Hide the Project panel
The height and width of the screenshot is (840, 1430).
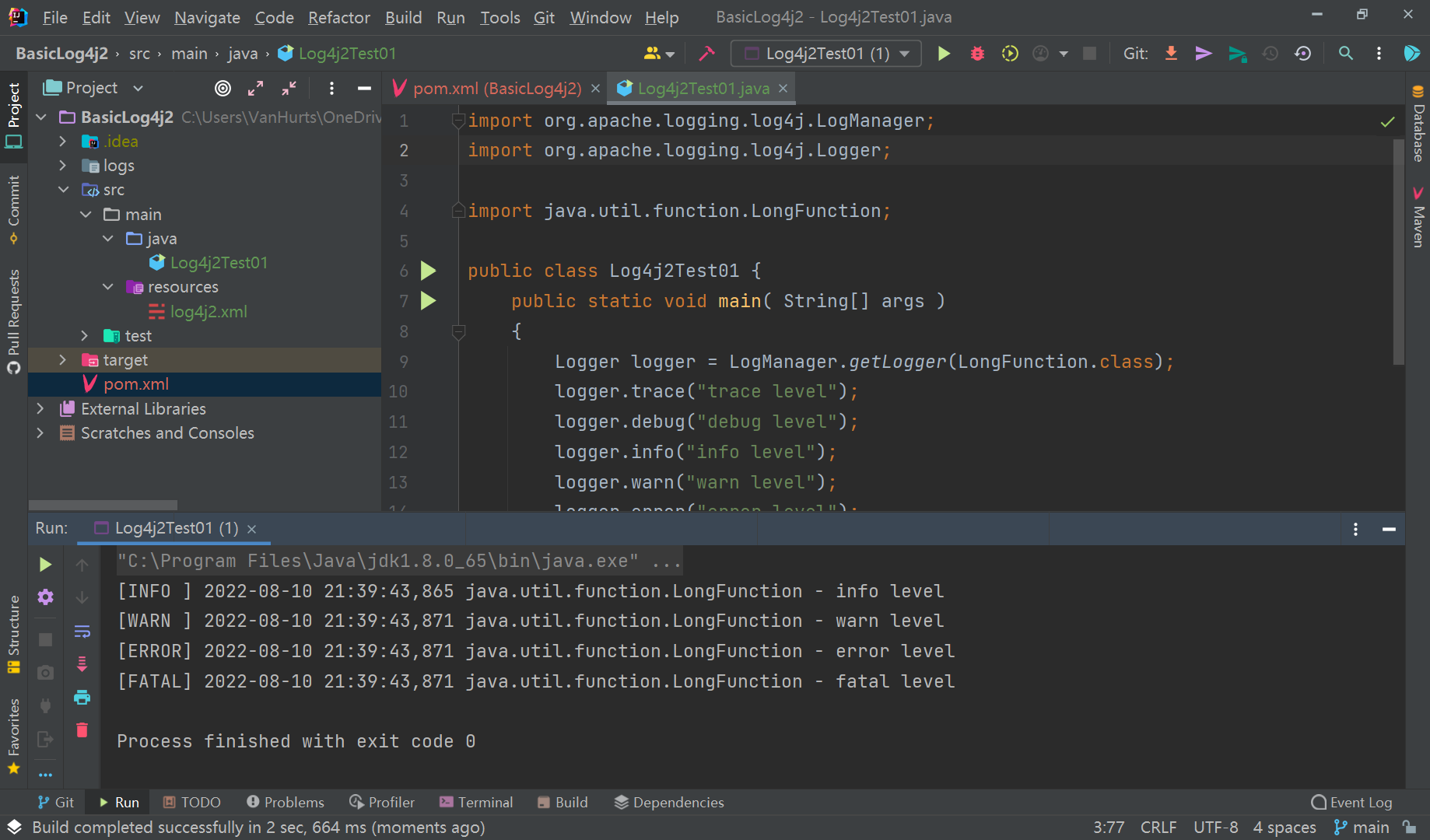pos(364,88)
